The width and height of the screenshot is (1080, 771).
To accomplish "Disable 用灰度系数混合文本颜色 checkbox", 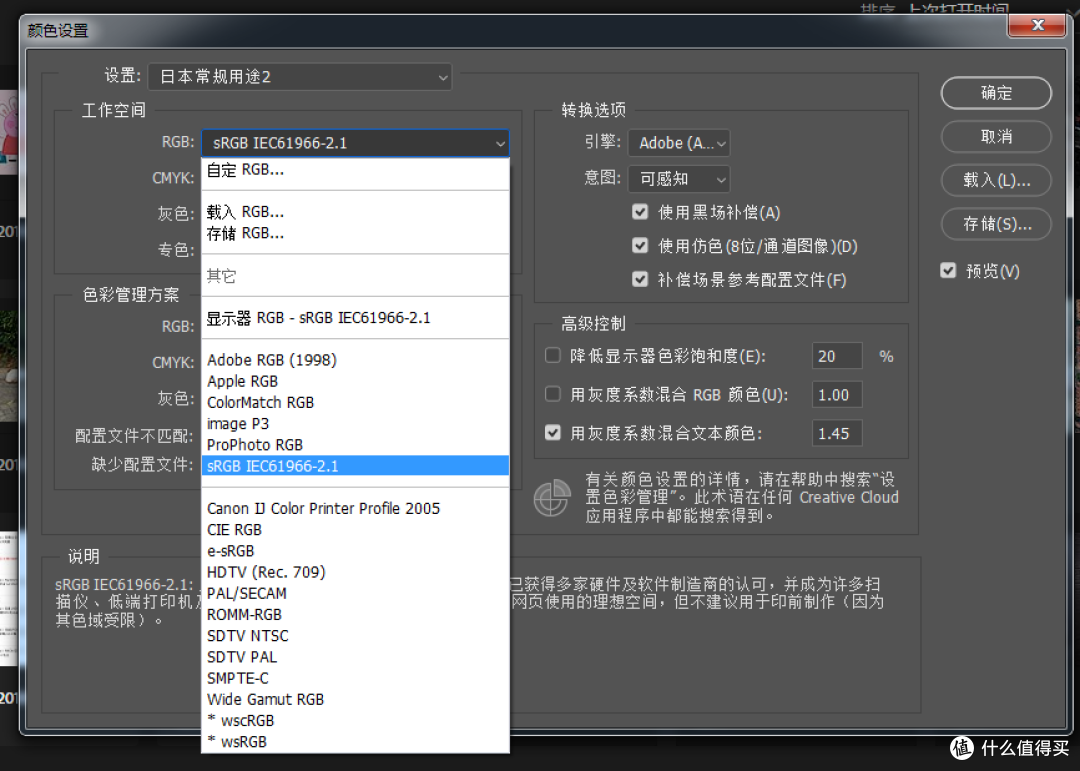I will coord(552,433).
